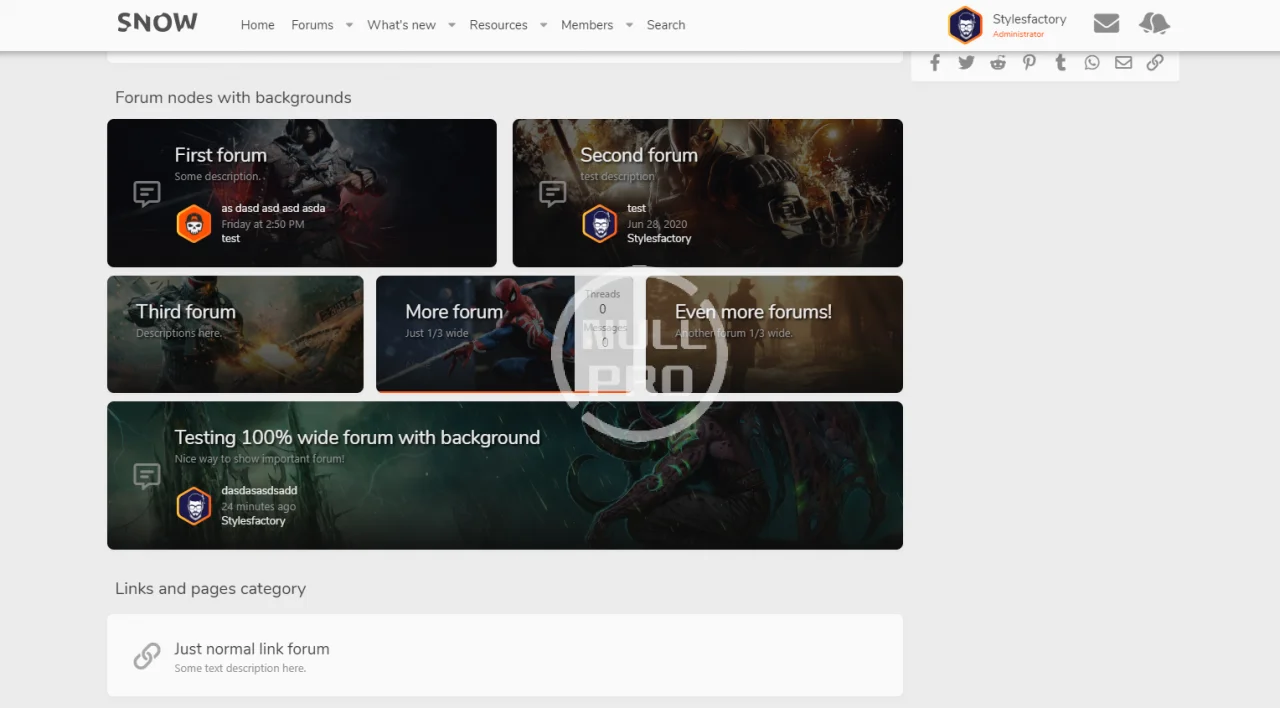Click the Tumblr share icon

(1061, 63)
